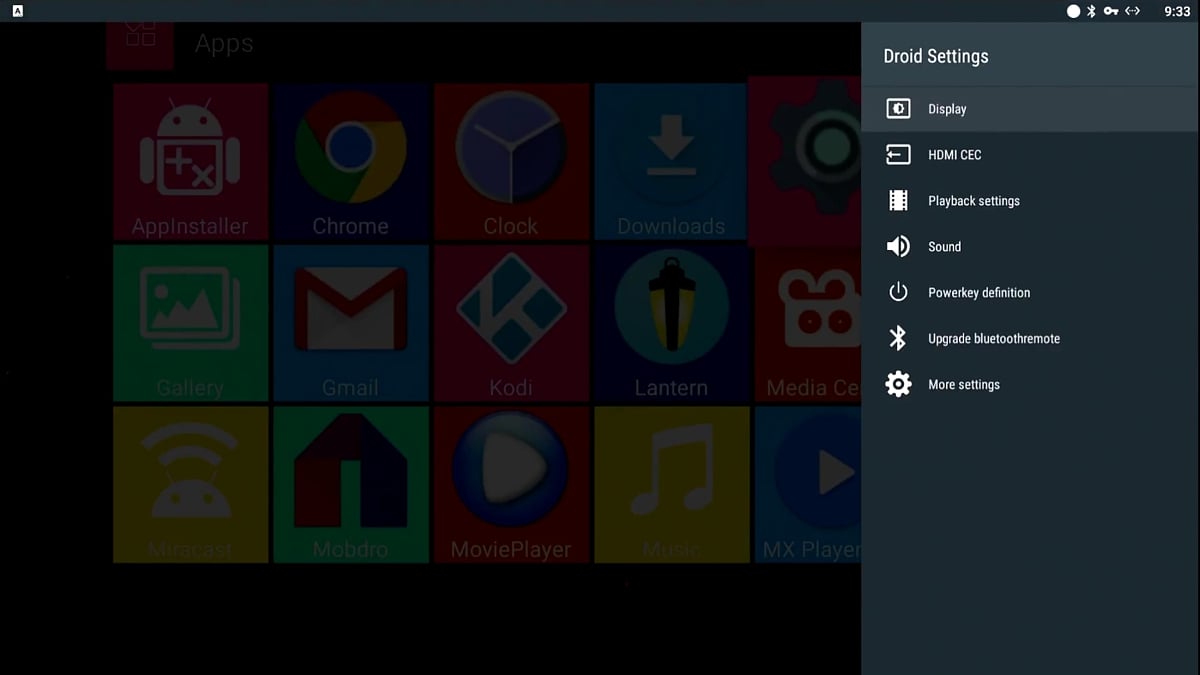Image resolution: width=1200 pixels, height=675 pixels.
Task: Click the Apps header icon
Action: [x=140, y=45]
